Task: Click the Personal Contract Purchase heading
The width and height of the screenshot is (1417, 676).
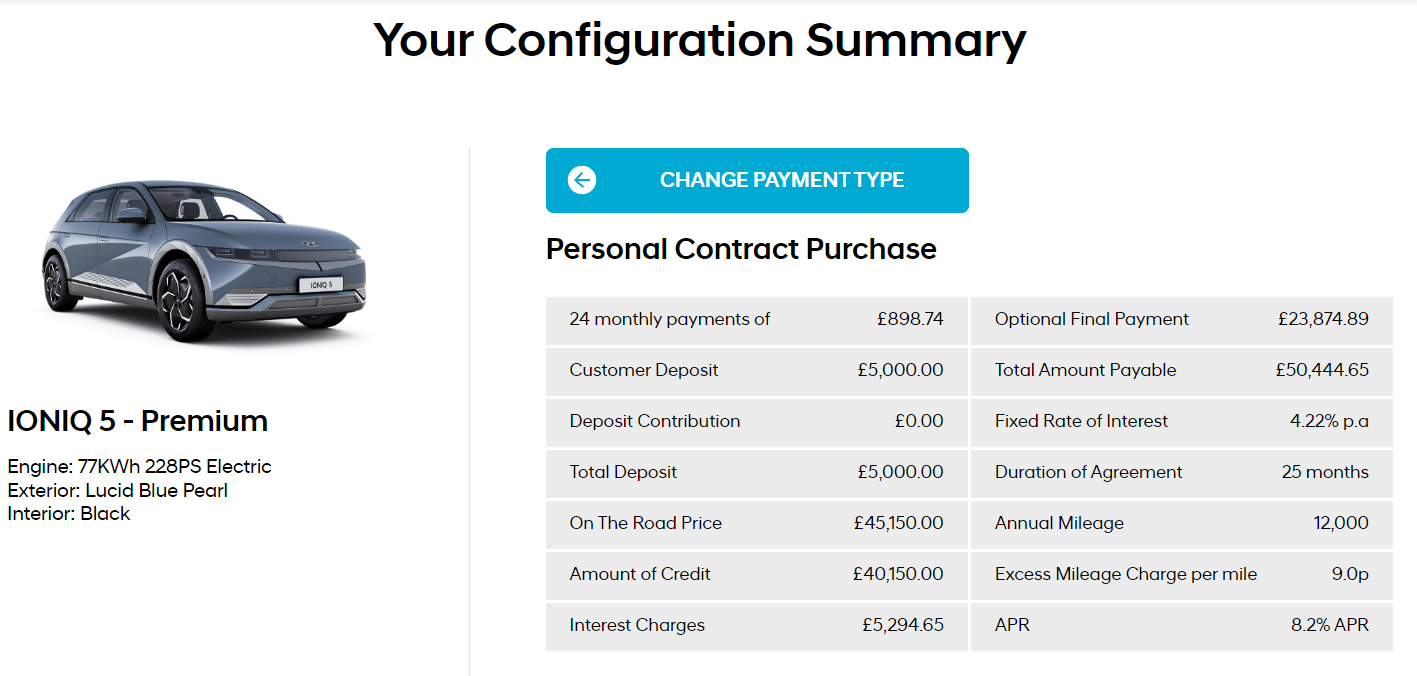Action: click(x=741, y=249)
